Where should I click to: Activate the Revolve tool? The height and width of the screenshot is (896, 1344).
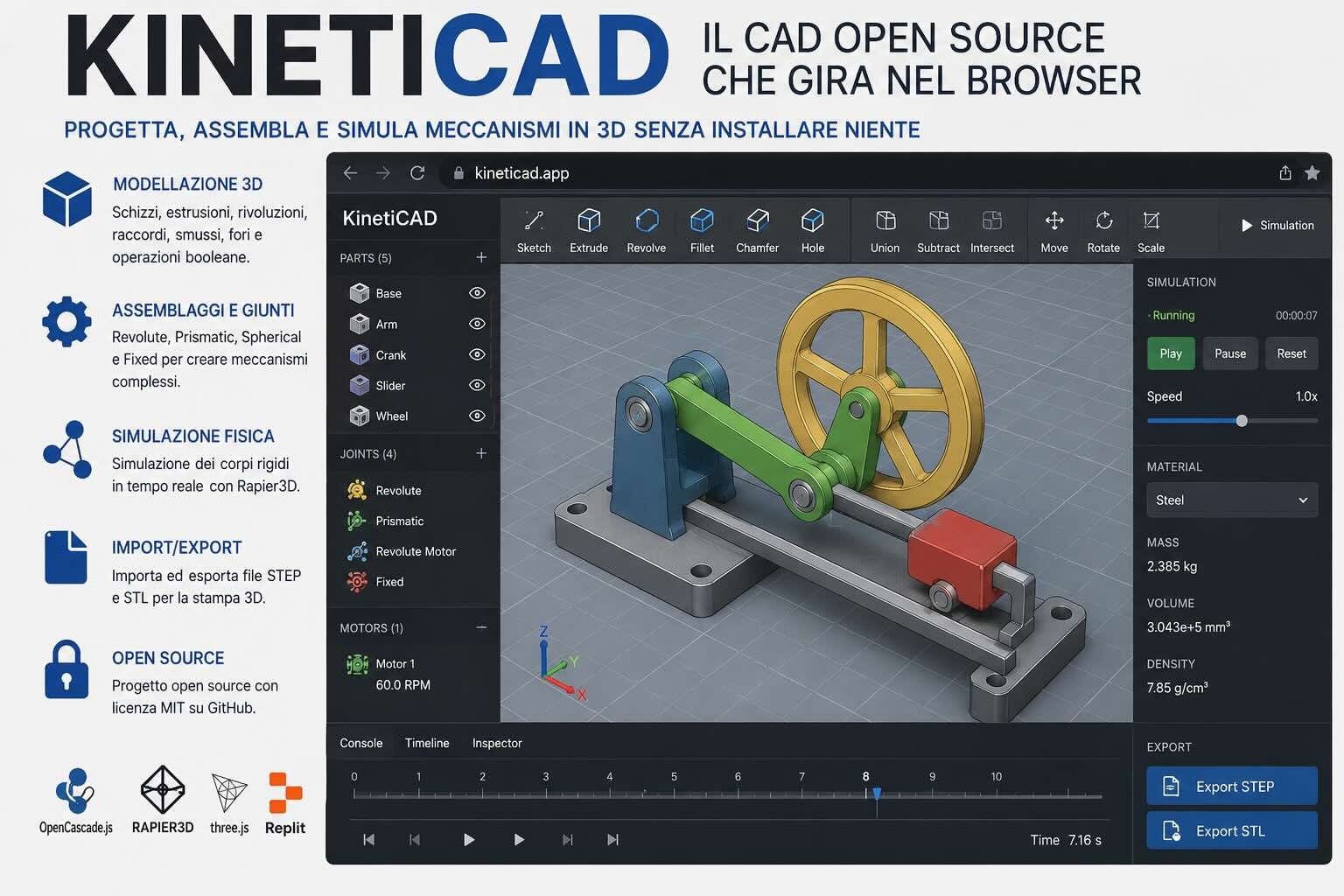point(647,231)
